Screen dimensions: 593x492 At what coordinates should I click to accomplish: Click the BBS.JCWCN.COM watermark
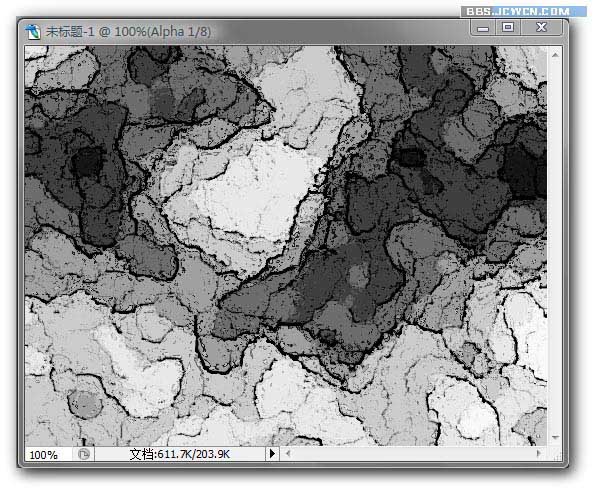pyautogui.click(x=518, y=11)
